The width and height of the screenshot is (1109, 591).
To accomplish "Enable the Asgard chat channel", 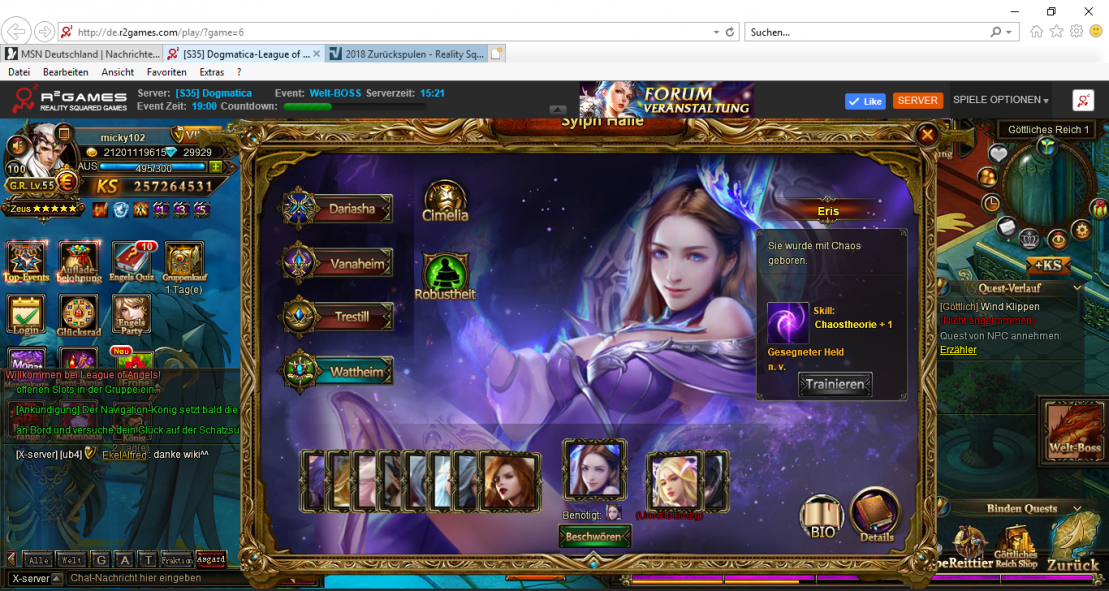I will coord(210,559).
